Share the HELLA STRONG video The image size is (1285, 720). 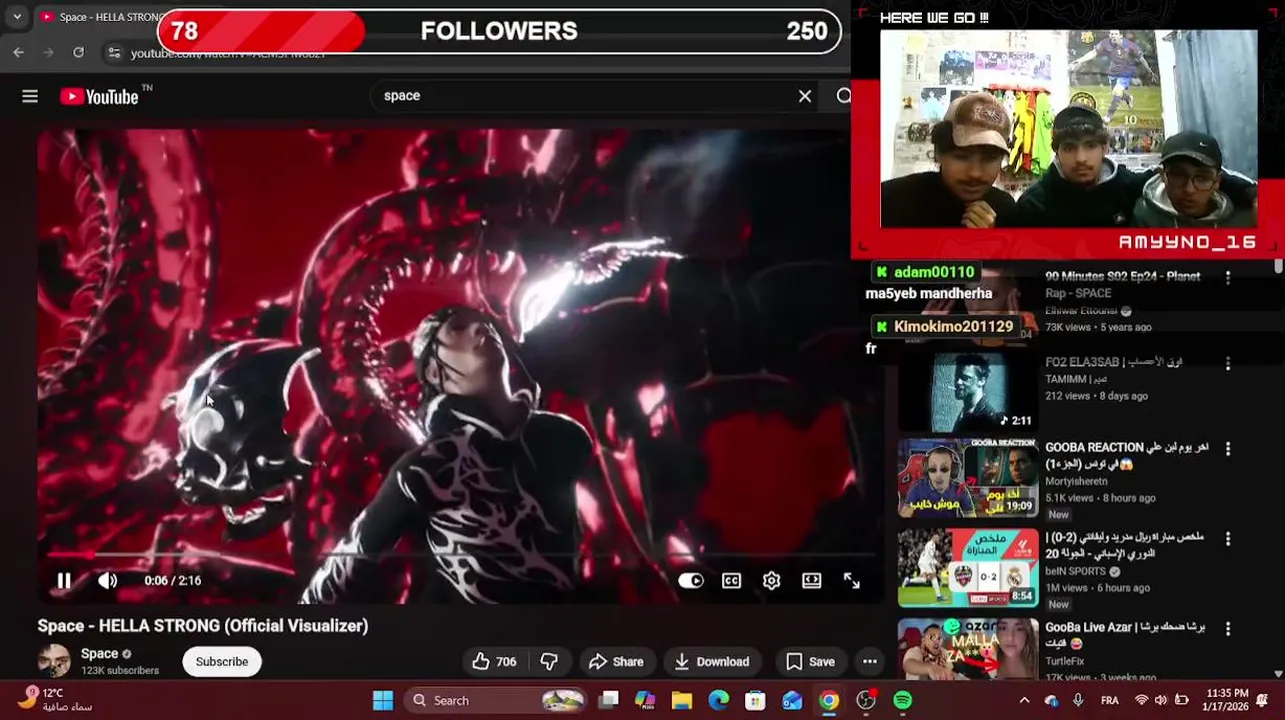click(x=616, y=661)
